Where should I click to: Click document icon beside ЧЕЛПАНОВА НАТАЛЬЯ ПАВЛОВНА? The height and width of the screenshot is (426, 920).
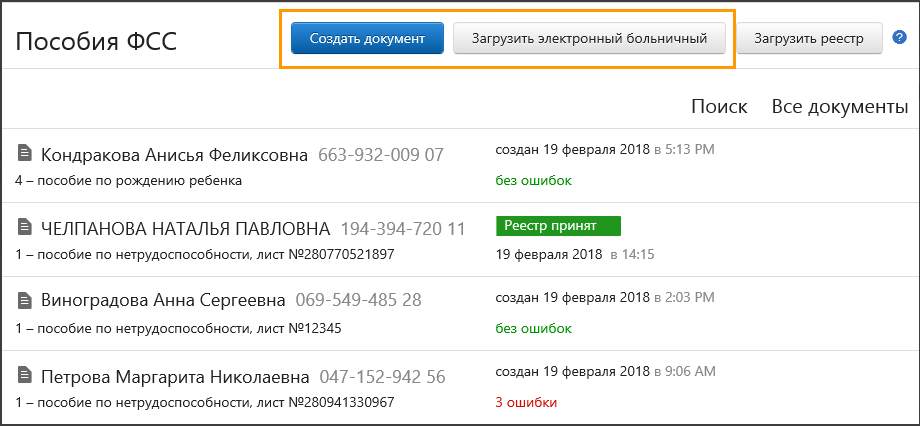(x=25, y=227)
